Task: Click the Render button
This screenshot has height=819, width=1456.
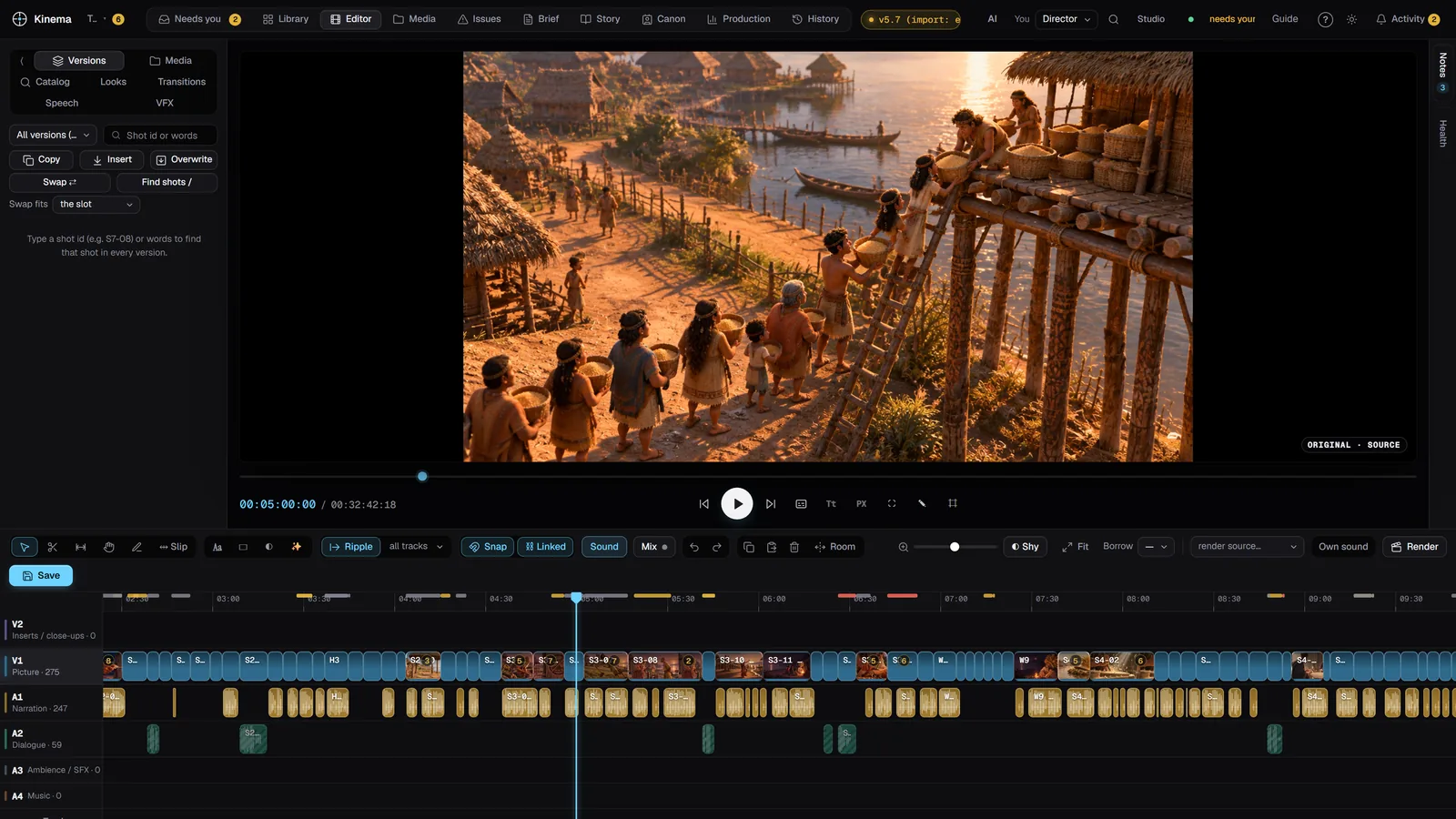Action: (x=1414, y=547)
